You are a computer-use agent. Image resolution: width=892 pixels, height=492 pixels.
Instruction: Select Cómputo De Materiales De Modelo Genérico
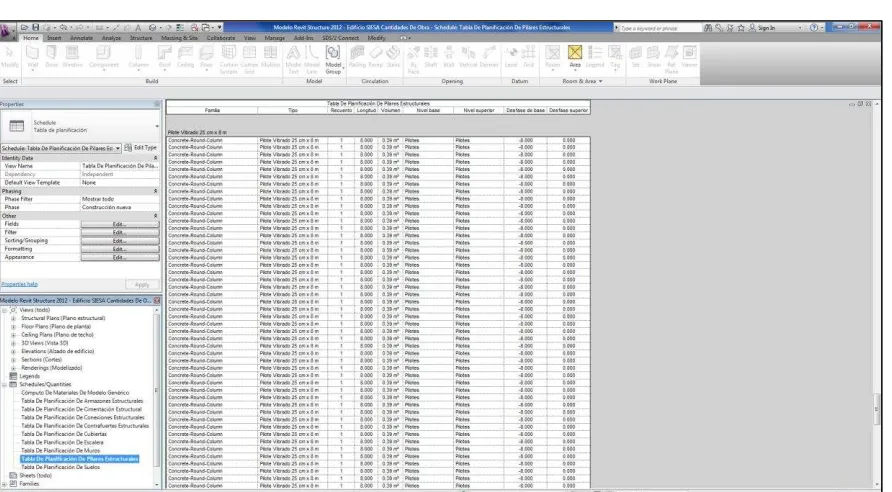pyautogui.click(x=75, y=392)
